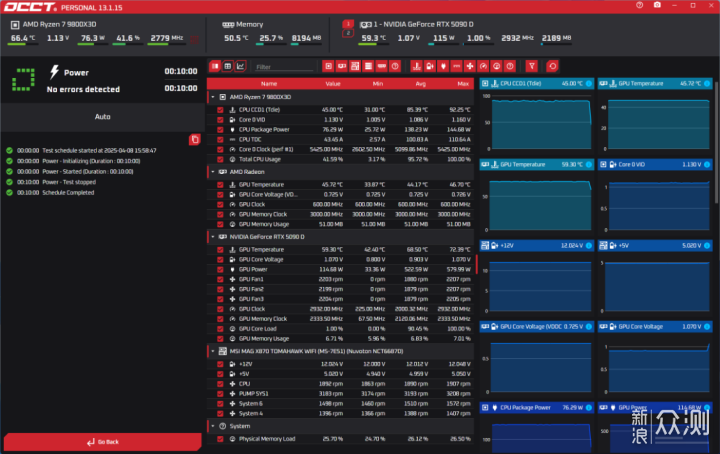Copy the test log to clipboard
The height and width of the screenshot is (454, 720).
195,140
